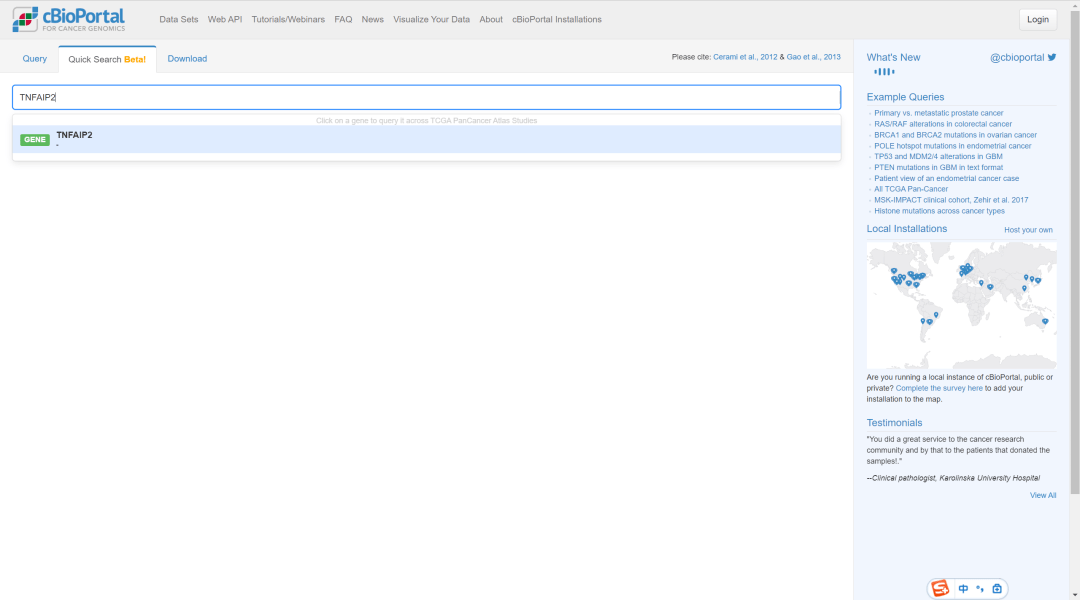
Task: Open Data Sets in navigation bar
Action: [x=179, y=19]
